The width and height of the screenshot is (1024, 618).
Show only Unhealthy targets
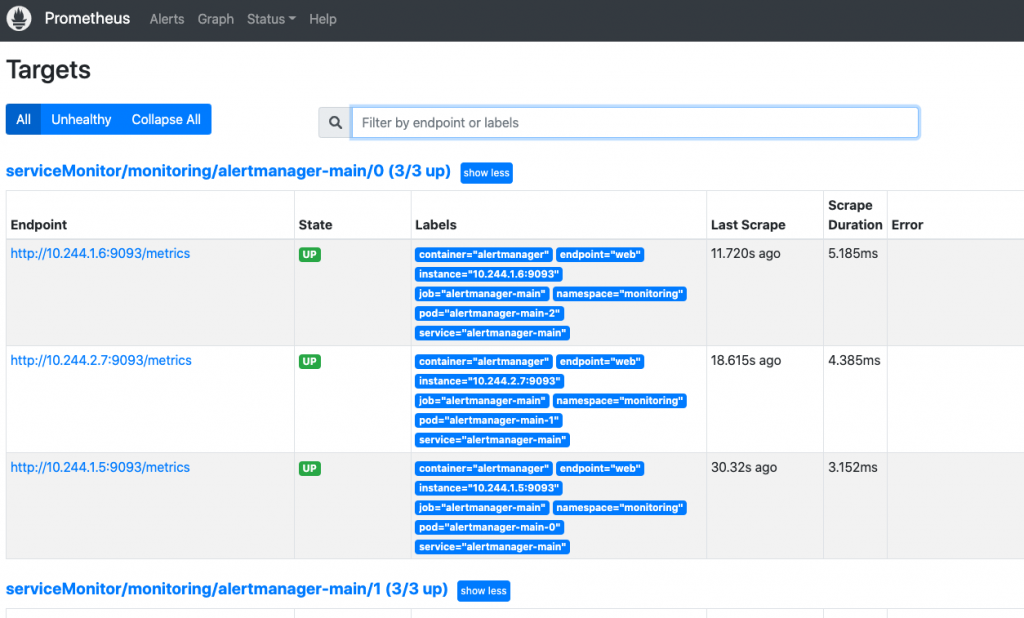tap(81, 120)
